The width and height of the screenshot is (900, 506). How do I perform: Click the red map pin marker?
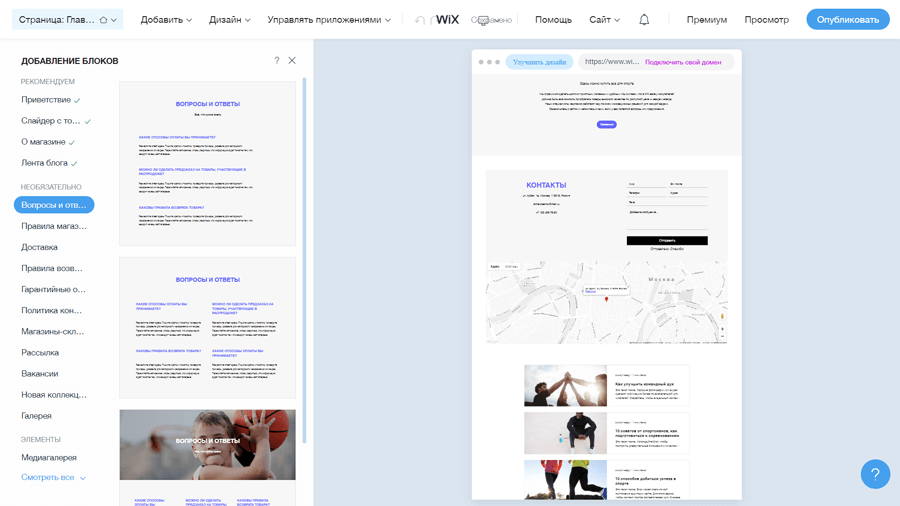[x=606, y=299]
